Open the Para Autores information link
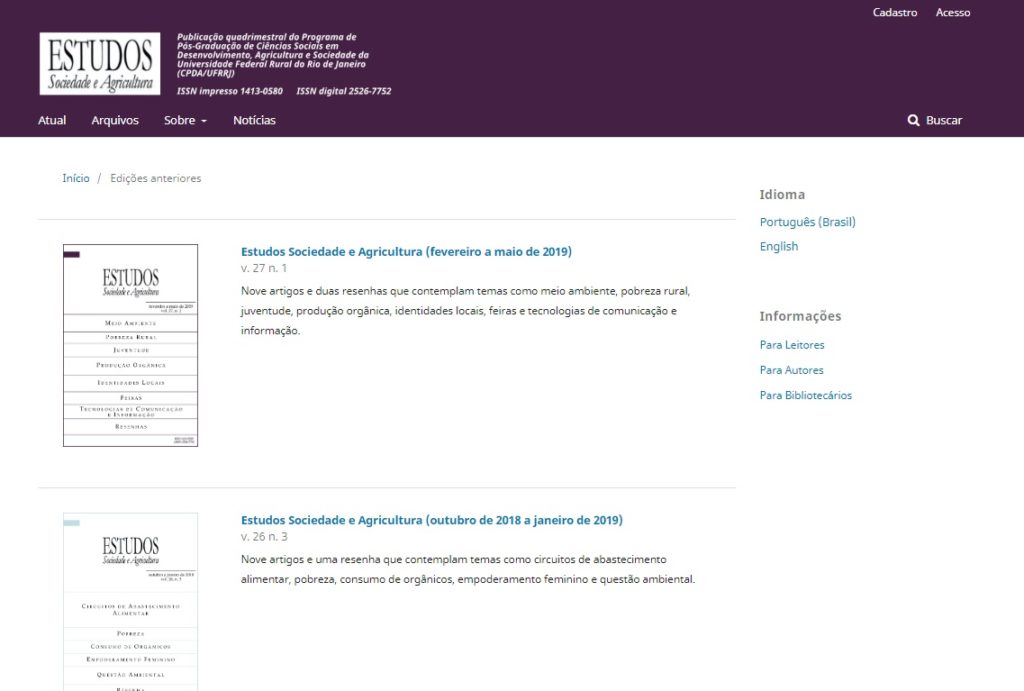 click(791, 370)
